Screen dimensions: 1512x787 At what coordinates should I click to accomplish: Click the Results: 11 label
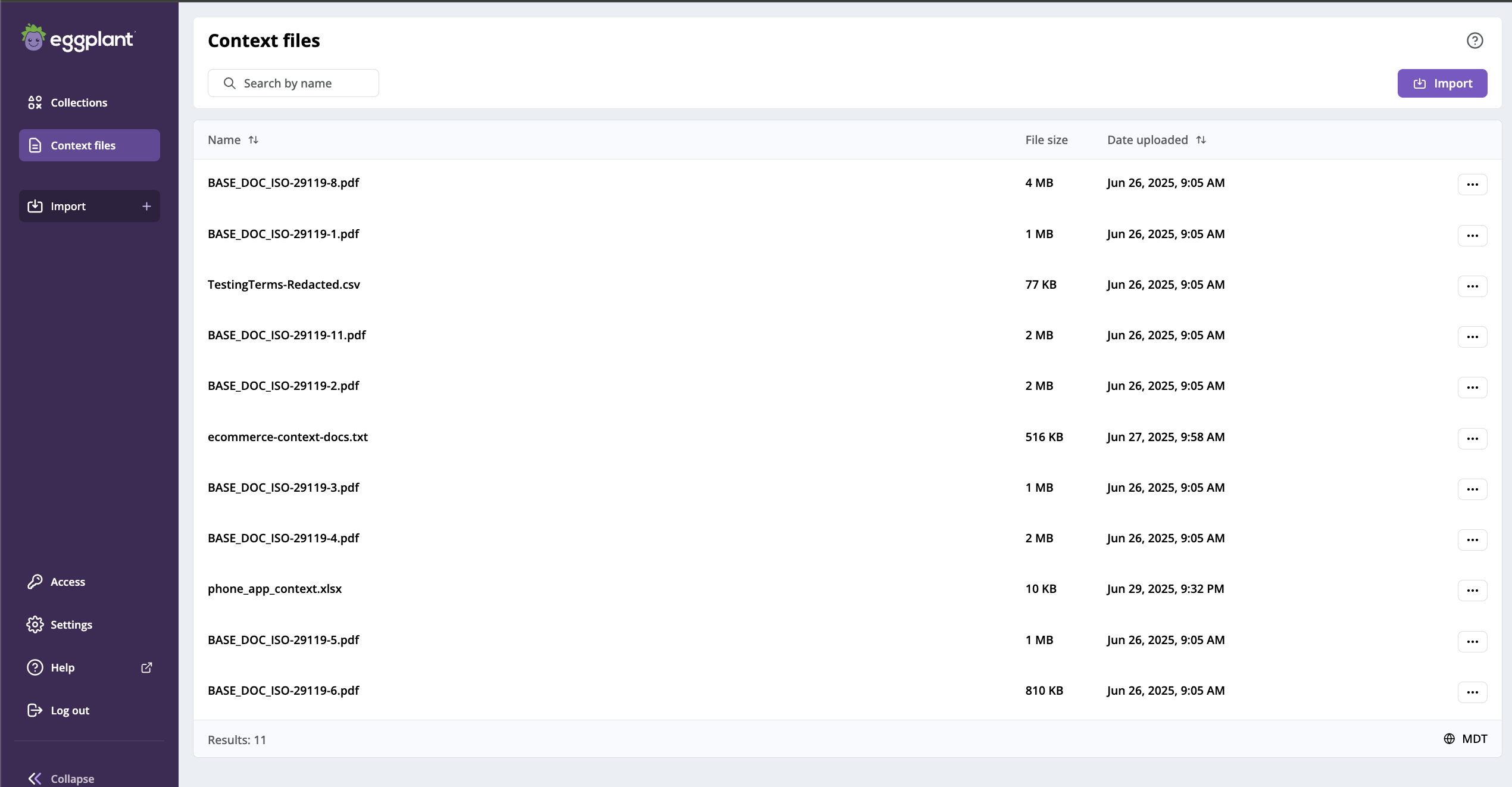(x=237, y=739)
